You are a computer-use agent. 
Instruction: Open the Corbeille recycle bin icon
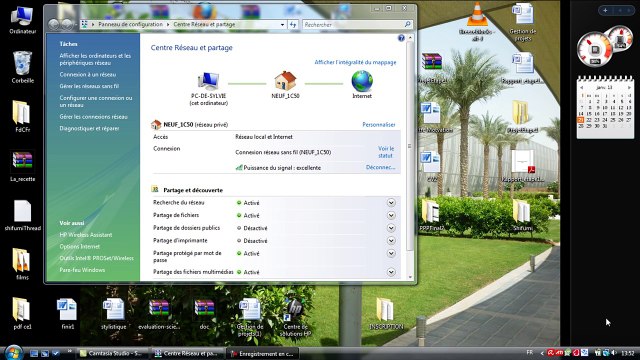(22, 67)
